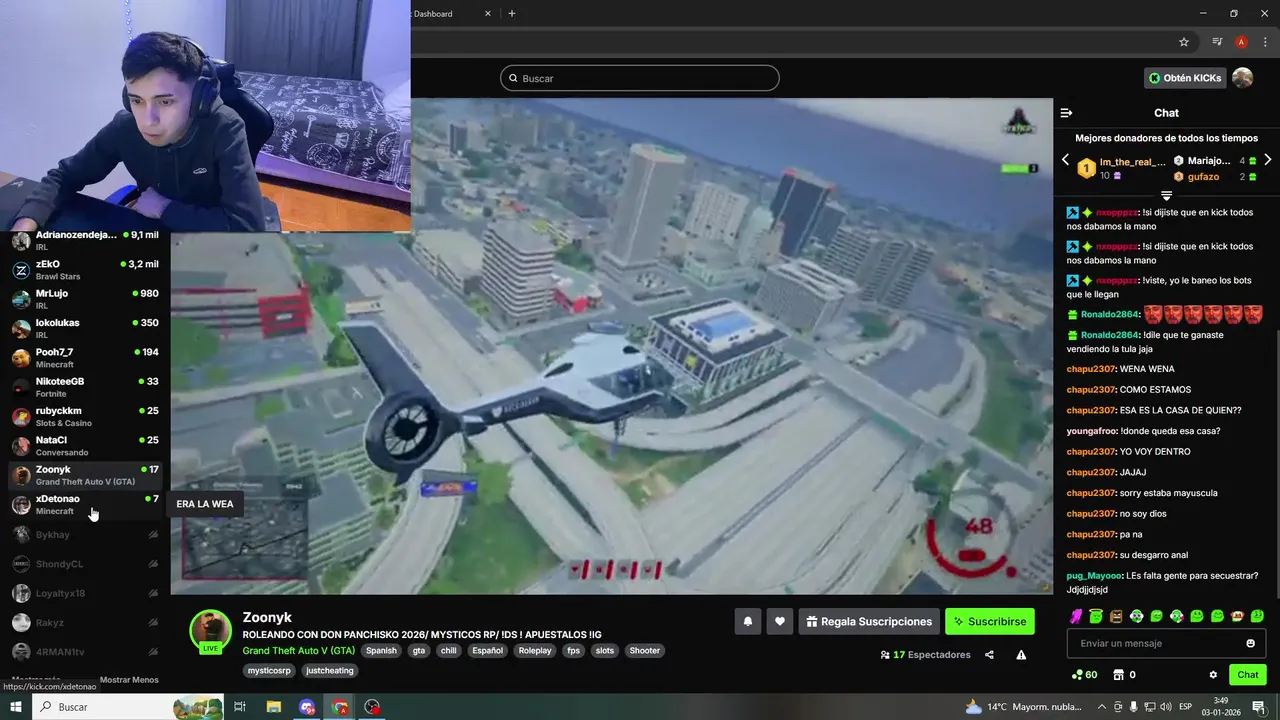The height and width of the screenshot is (720, 1280).
Task: Open File Explorer from taskbar
Action: tap(274, 707)
